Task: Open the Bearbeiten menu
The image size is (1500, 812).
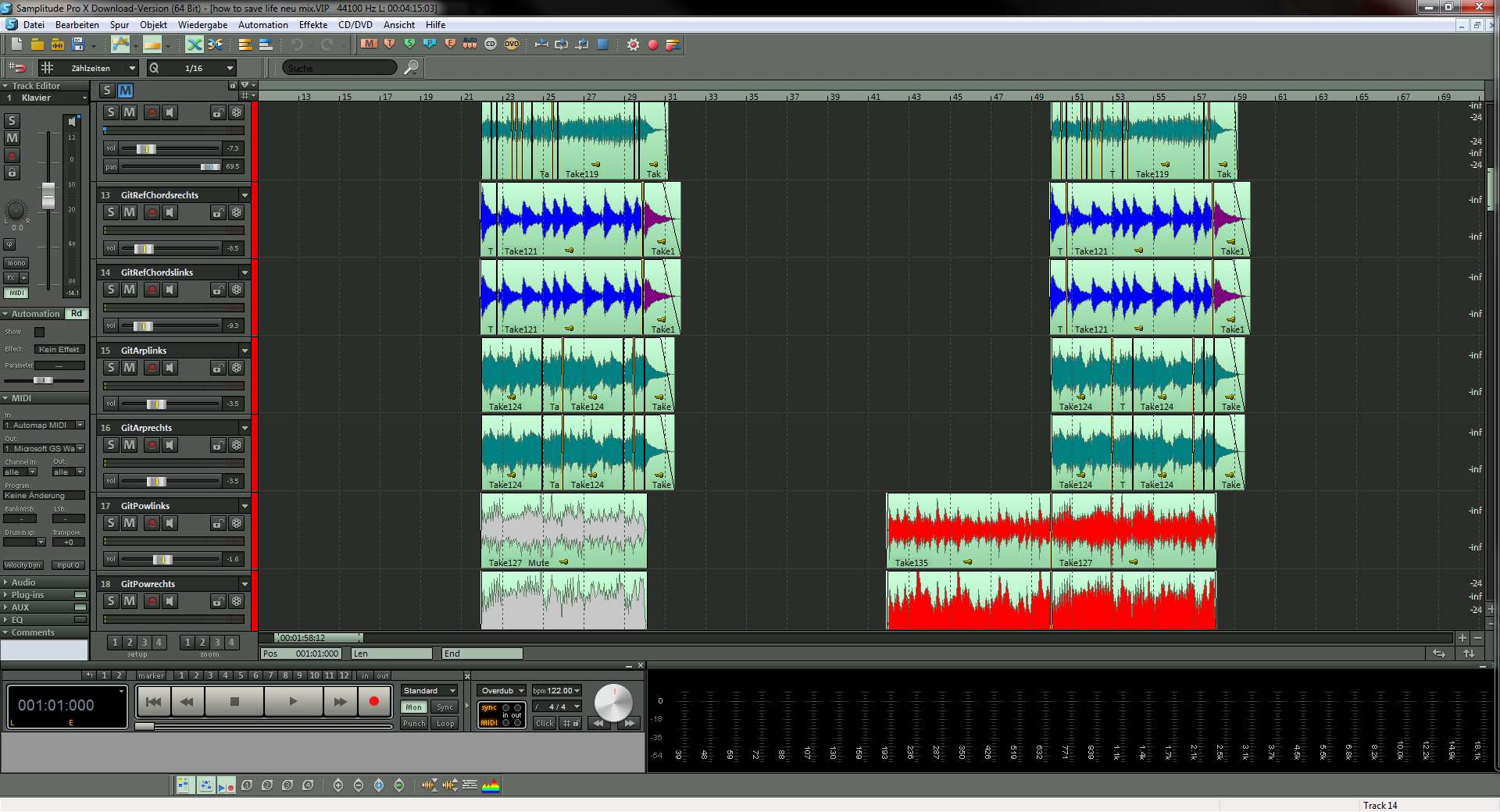Action: click(x=77, y=24)
